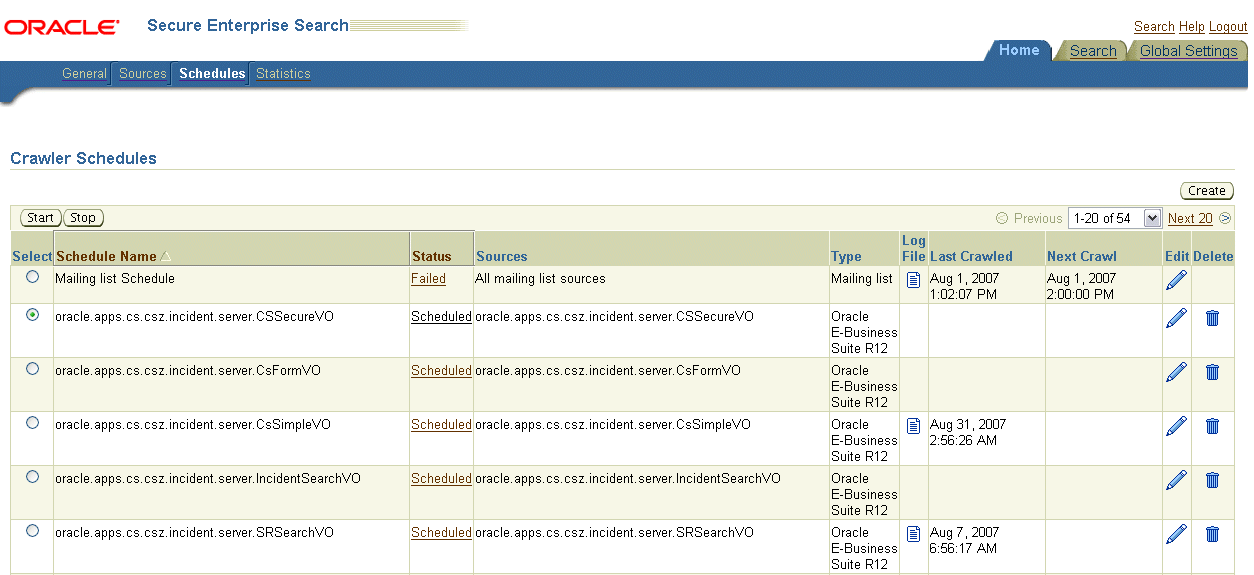Open the Schedules subtab

pos(212,73)
